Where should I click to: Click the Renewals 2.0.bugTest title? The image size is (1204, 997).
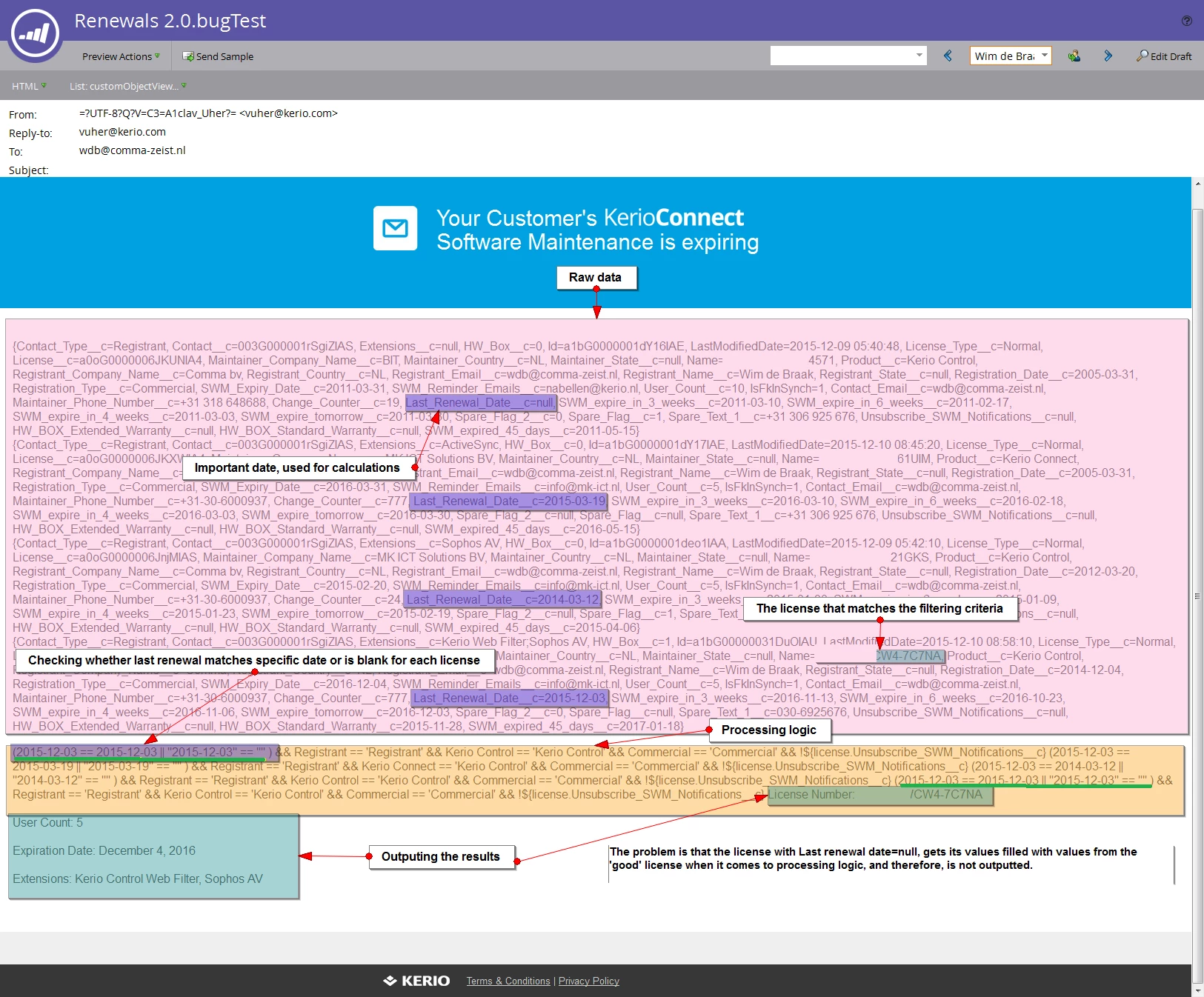170,21
